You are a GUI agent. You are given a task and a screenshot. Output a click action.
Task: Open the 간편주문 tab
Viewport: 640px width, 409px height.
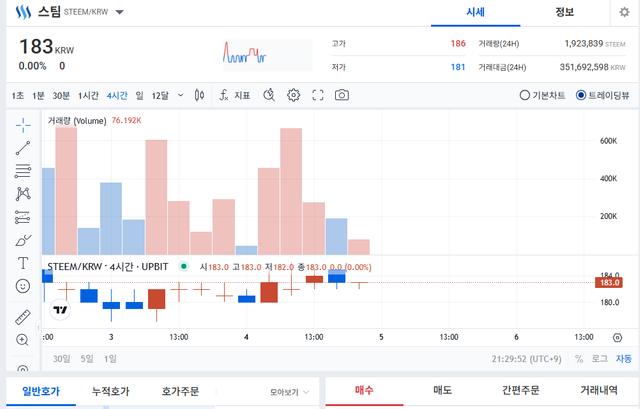520,390
